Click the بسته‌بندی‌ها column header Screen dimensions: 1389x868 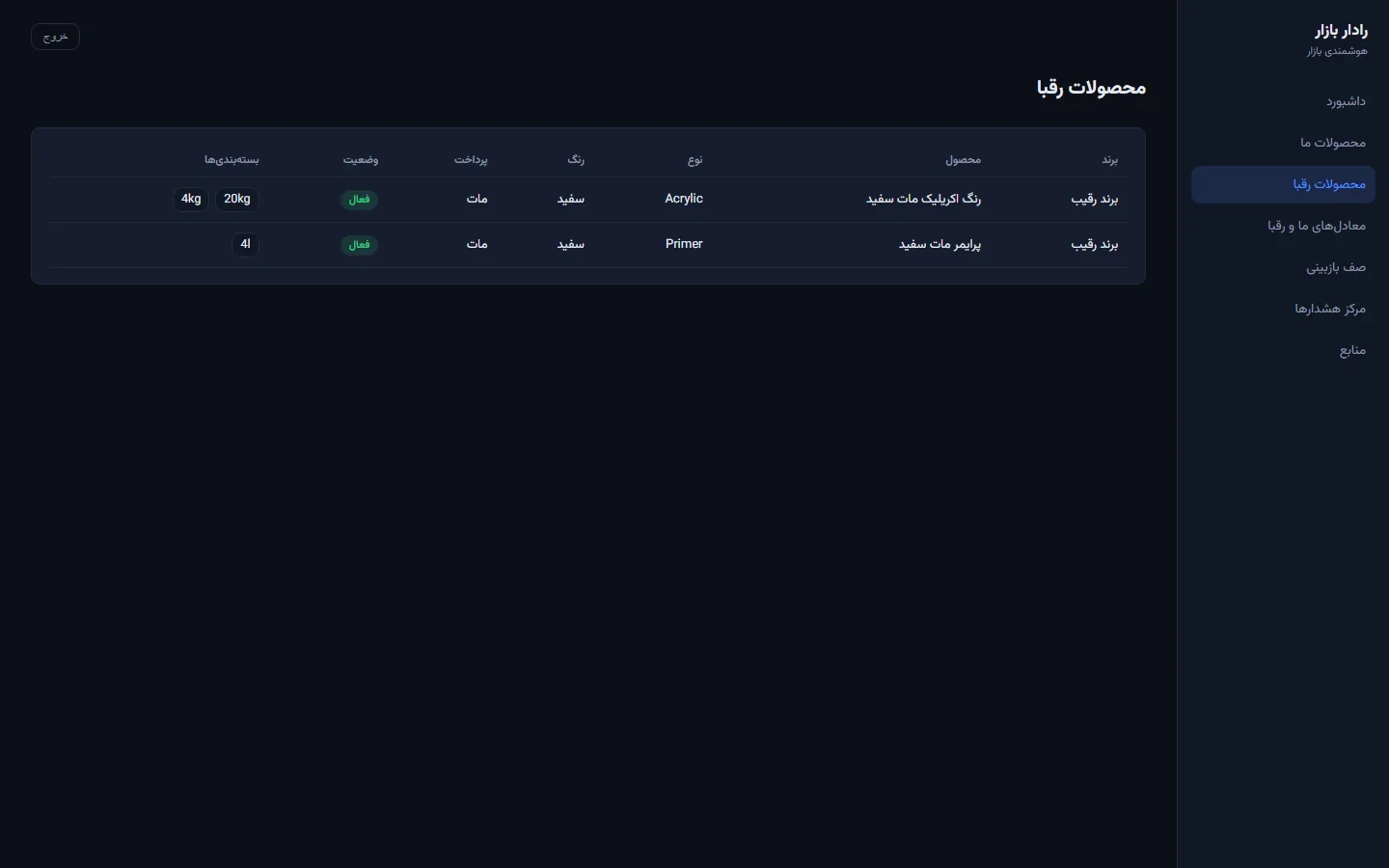pos(231,160)
